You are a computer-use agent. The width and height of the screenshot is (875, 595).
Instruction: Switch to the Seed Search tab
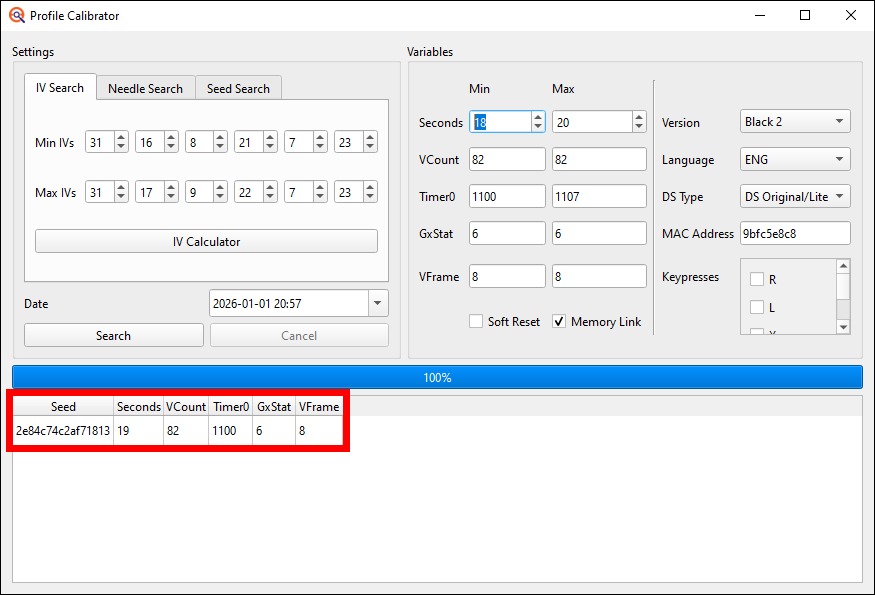click(x=238, y=88)
